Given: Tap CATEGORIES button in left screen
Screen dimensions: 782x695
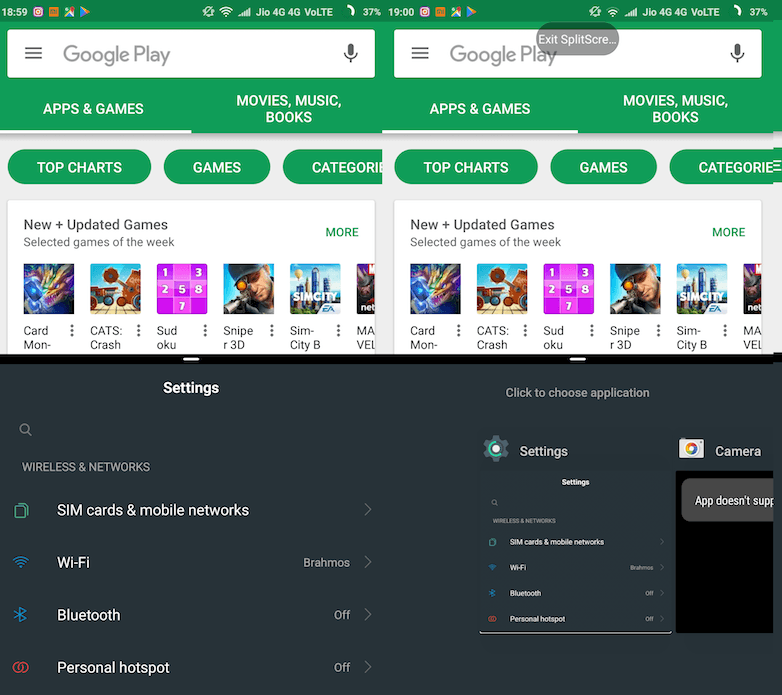Looking at the screenshot, I should coord(333,167).
